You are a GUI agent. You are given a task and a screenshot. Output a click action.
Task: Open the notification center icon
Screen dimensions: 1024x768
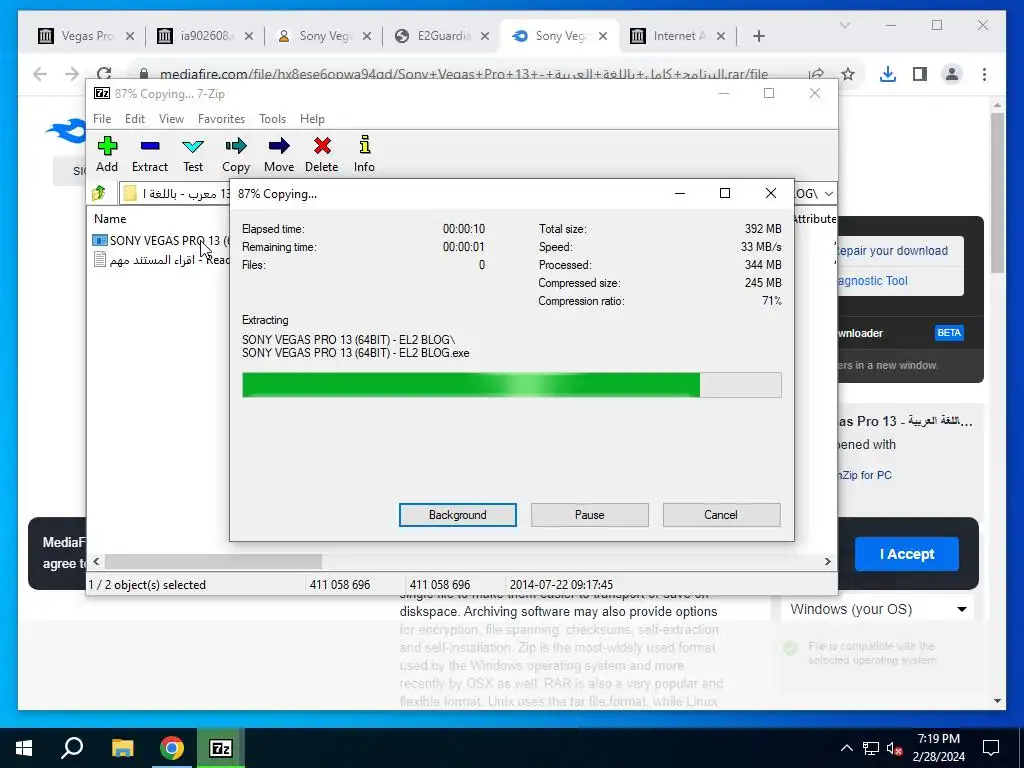coord(991,748)
